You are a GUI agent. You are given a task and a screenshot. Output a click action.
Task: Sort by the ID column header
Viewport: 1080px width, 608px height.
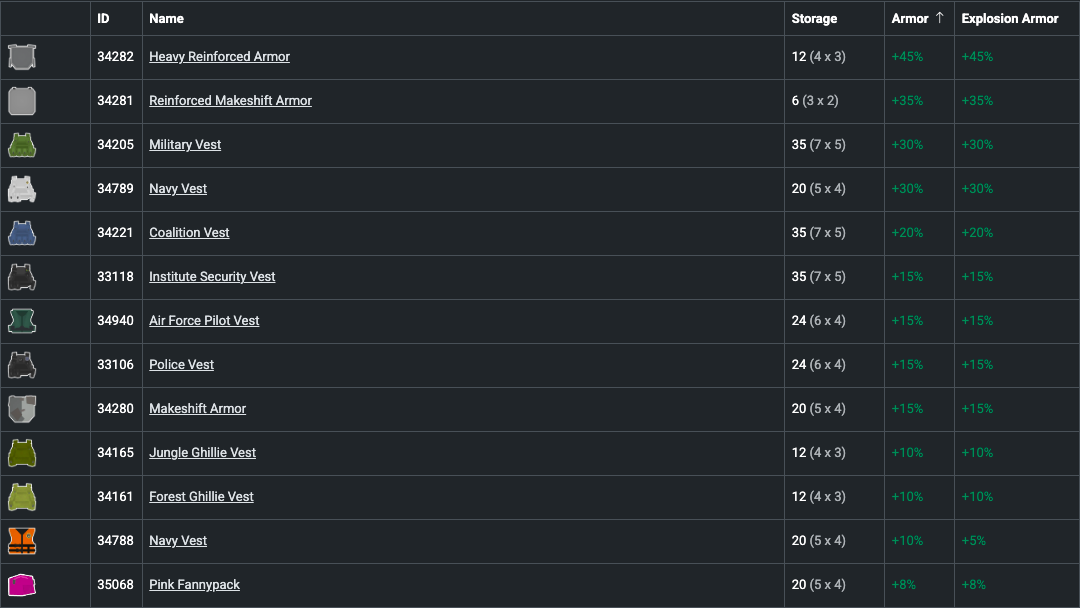103,18
